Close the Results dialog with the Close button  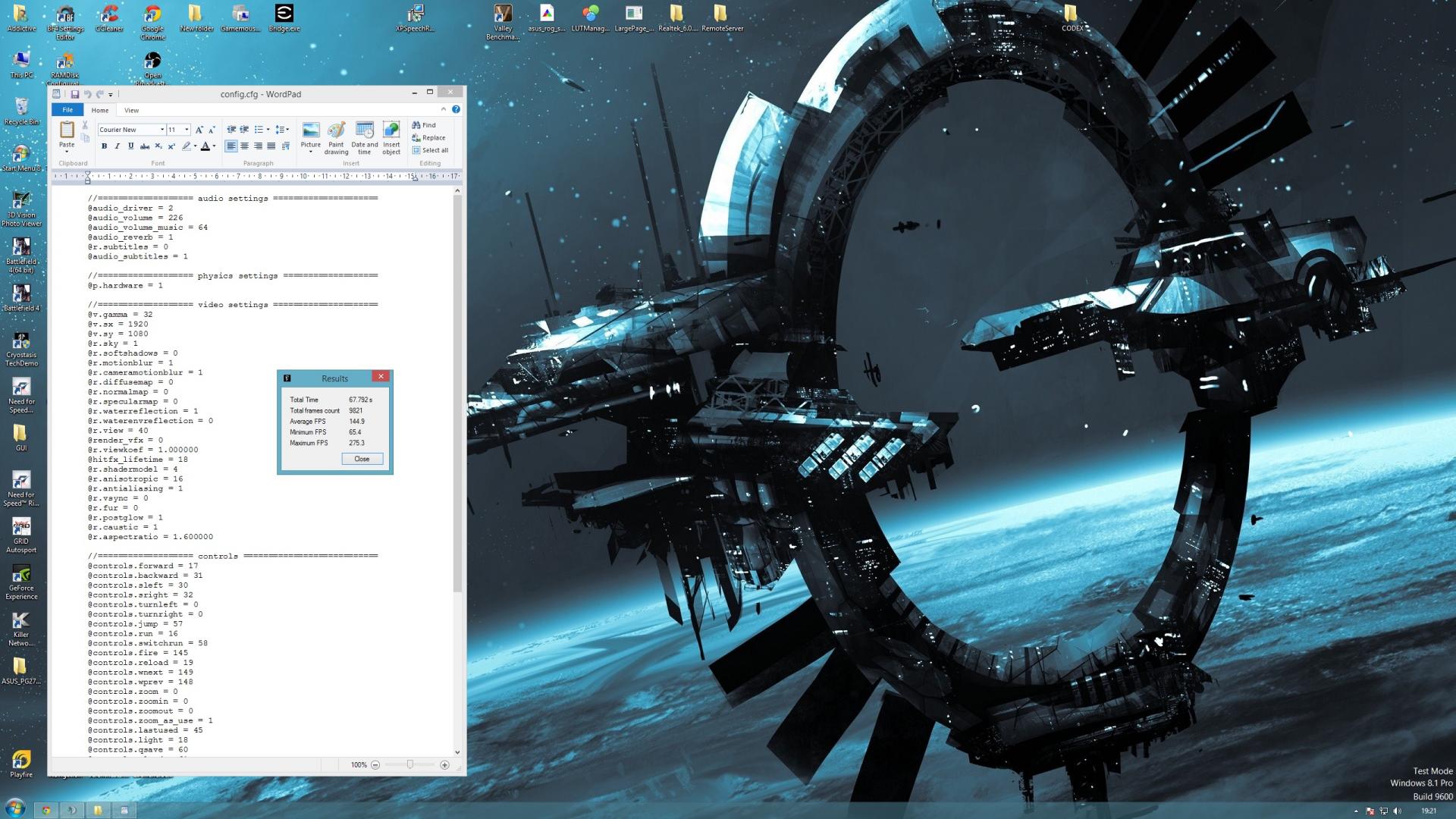coord(362,459)
